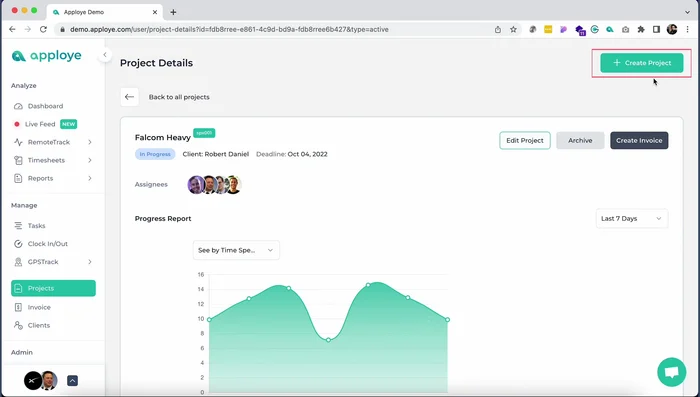This screenshot has width=700, height=397.
Task: Open the chat support bubble
Action: click(x=671, y=372)
